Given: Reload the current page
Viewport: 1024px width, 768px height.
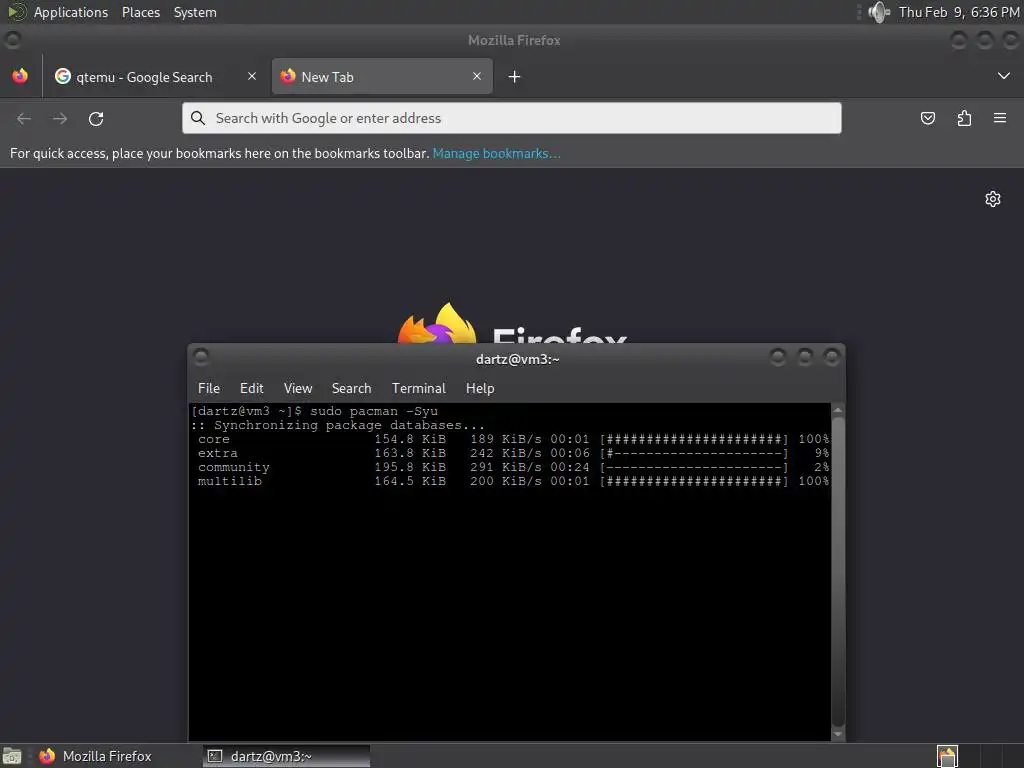Looking at the screenshot, I should [x=96, y=119].
